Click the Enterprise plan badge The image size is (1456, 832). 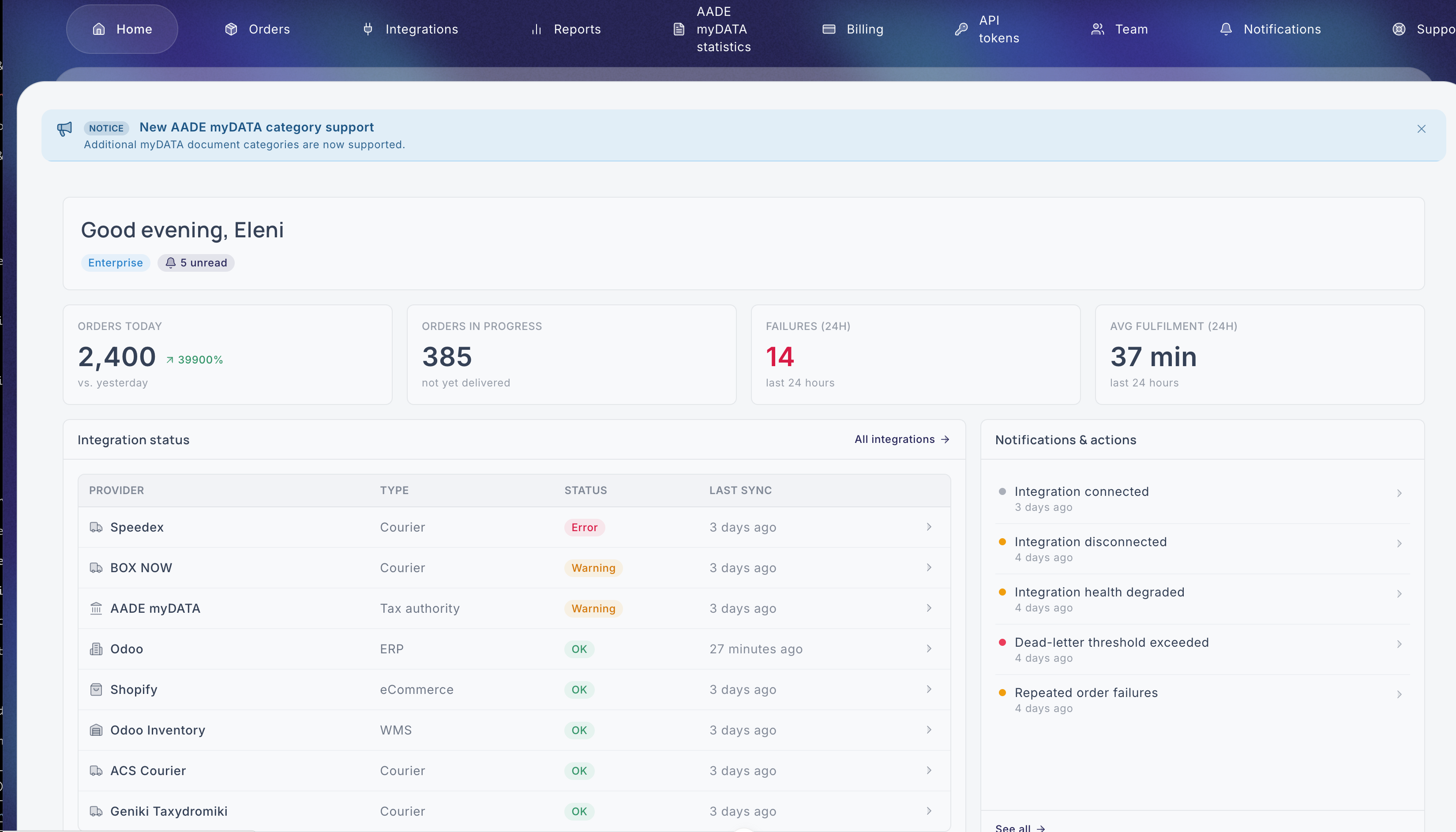pos(116,263)
